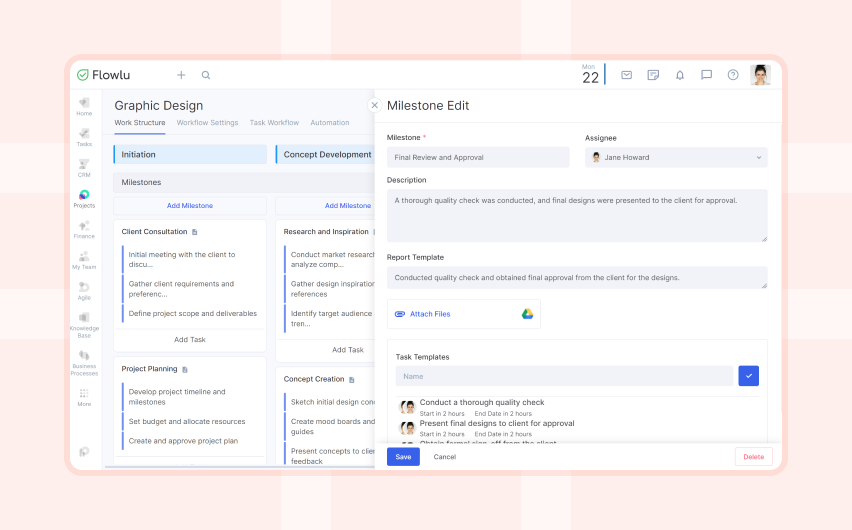Click the help question mark icon
The image size is (852, 530).
pos(733,75)
